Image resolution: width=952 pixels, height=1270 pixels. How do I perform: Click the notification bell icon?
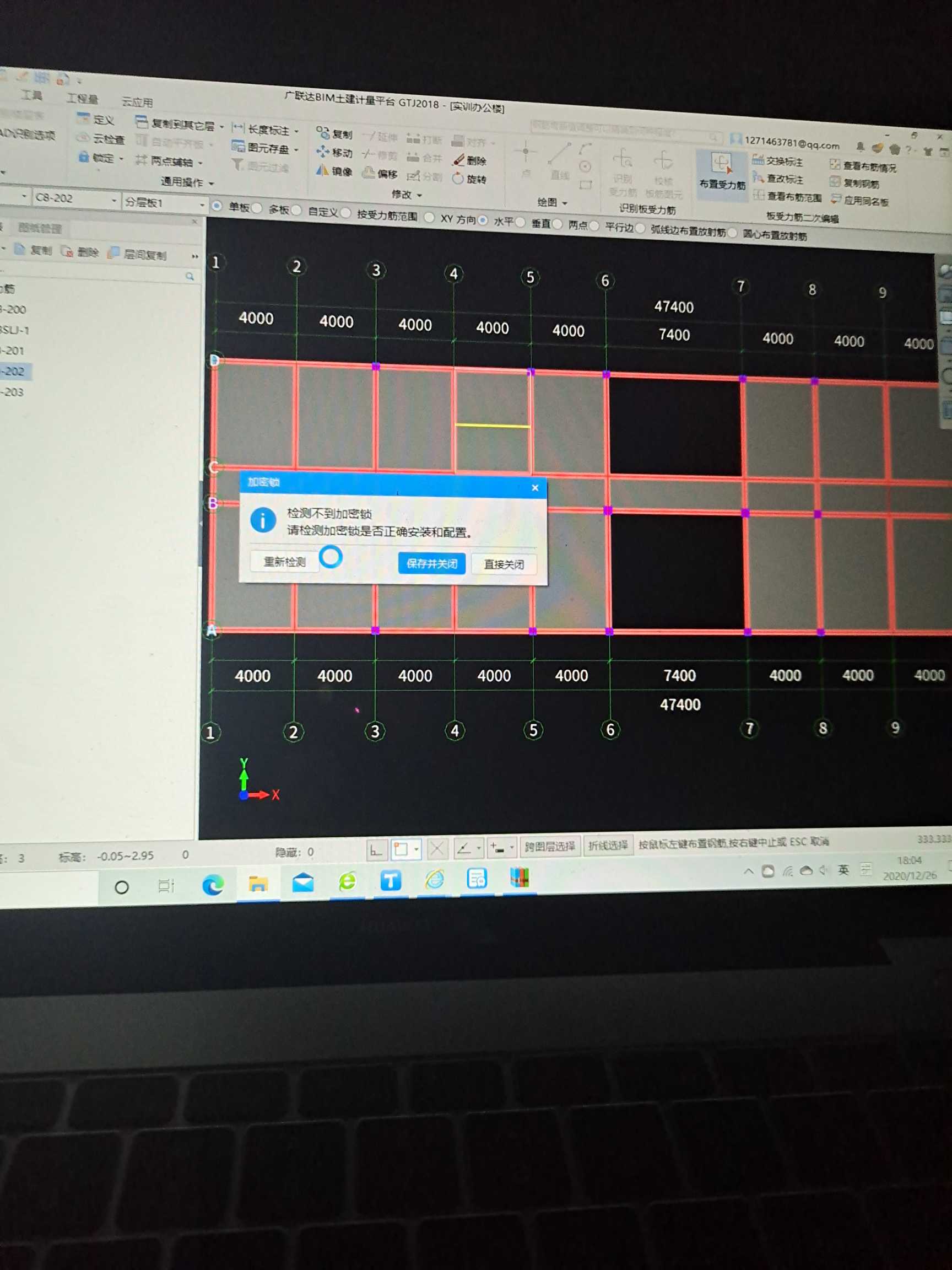[859, 148]
